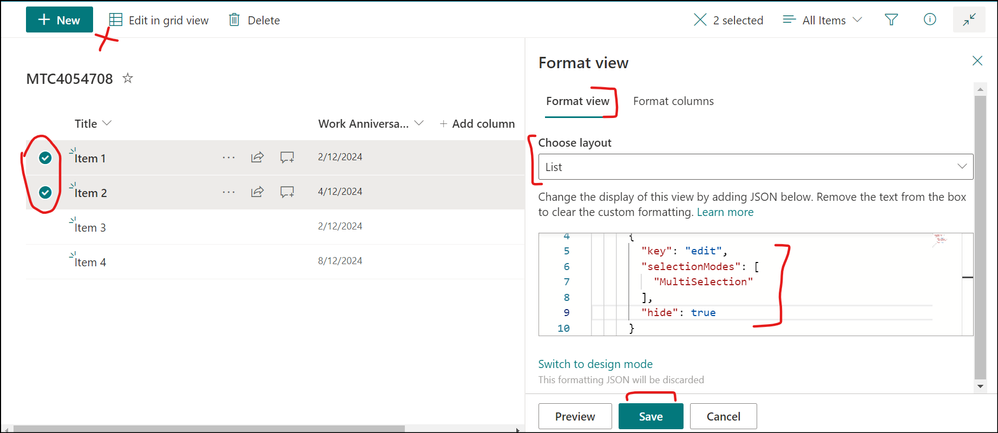Open the All Items view dropdown
This screenshot has height=433, width=998.
(x=822, y=20)
